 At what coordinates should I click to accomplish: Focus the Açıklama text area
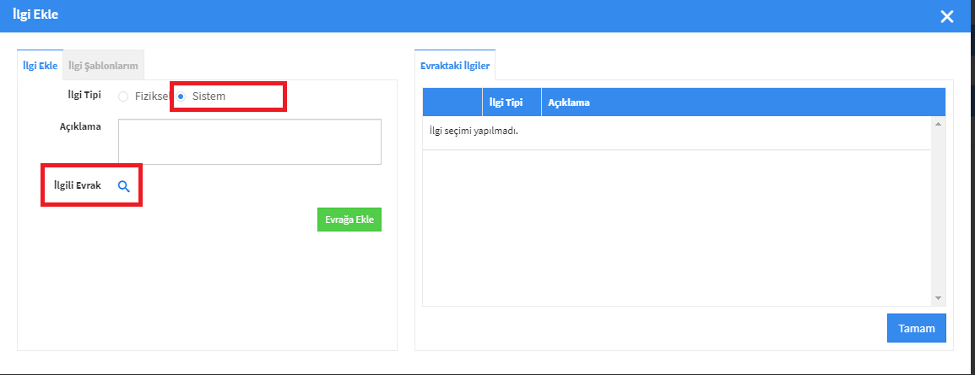point(250,142)
